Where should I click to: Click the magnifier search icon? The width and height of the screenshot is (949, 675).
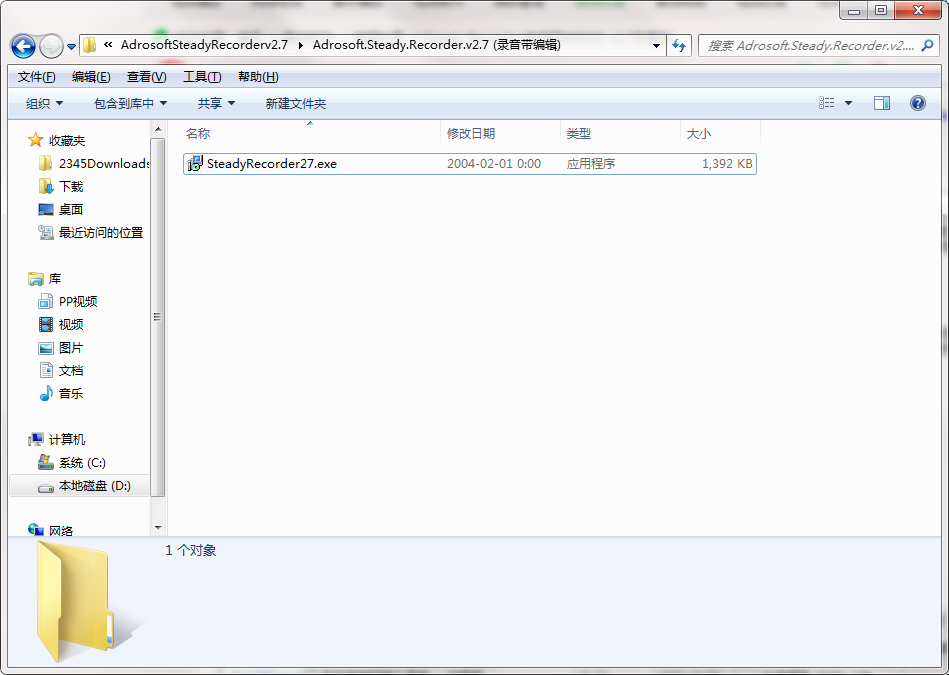point(927,45)
